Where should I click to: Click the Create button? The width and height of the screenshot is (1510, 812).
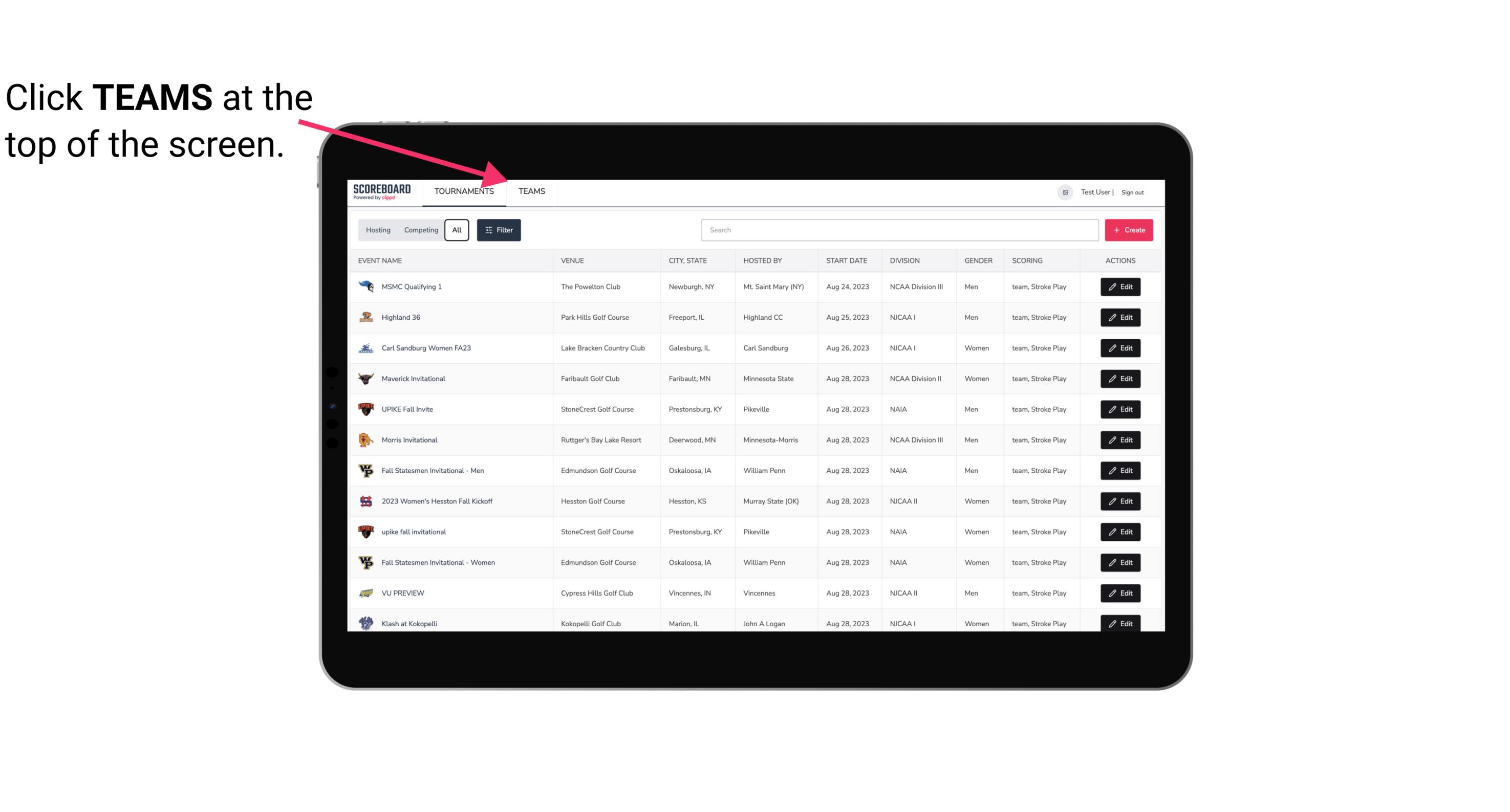pos(1128,229)
